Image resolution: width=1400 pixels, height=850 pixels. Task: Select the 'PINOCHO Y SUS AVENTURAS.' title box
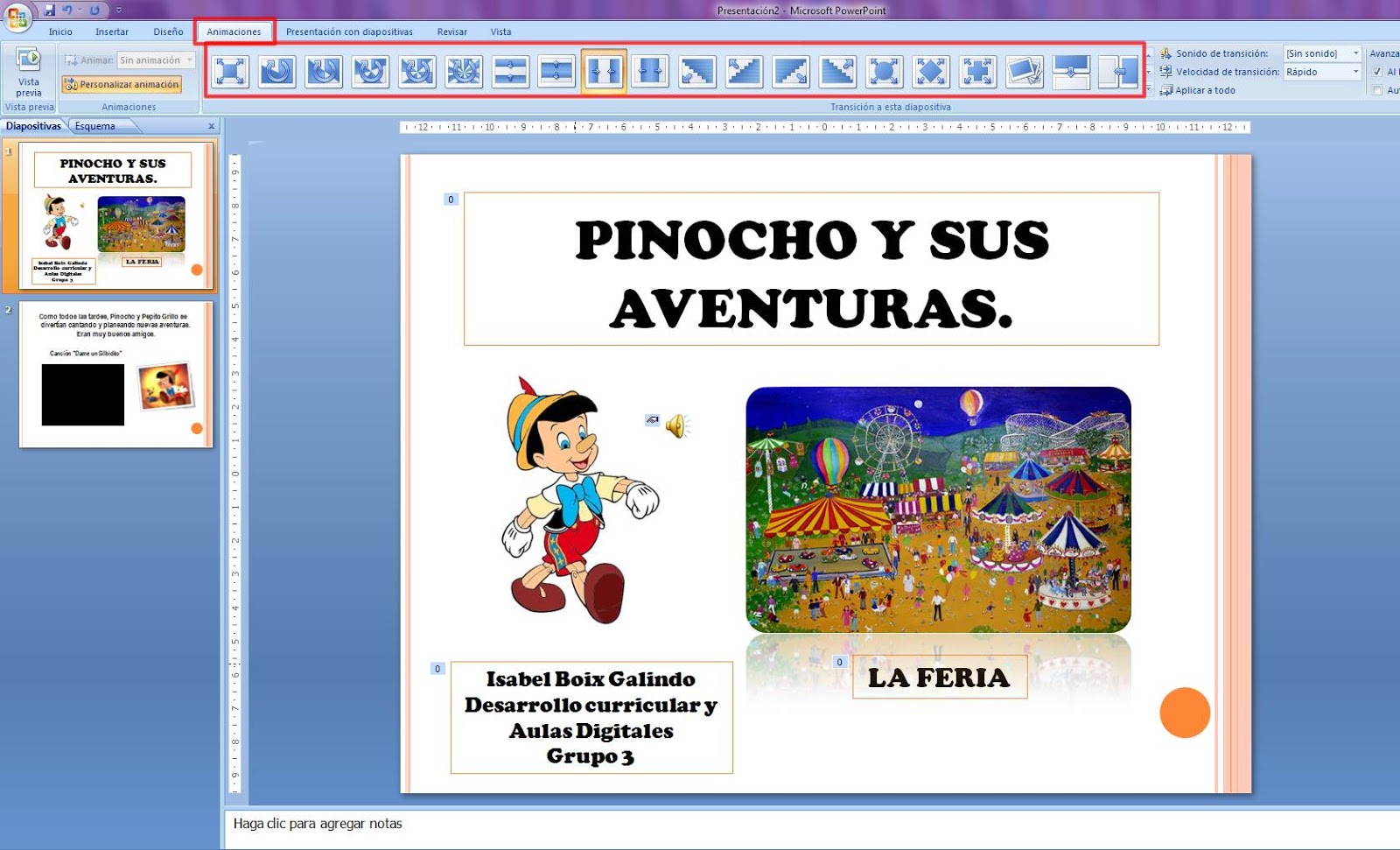[x=811, y=269]
